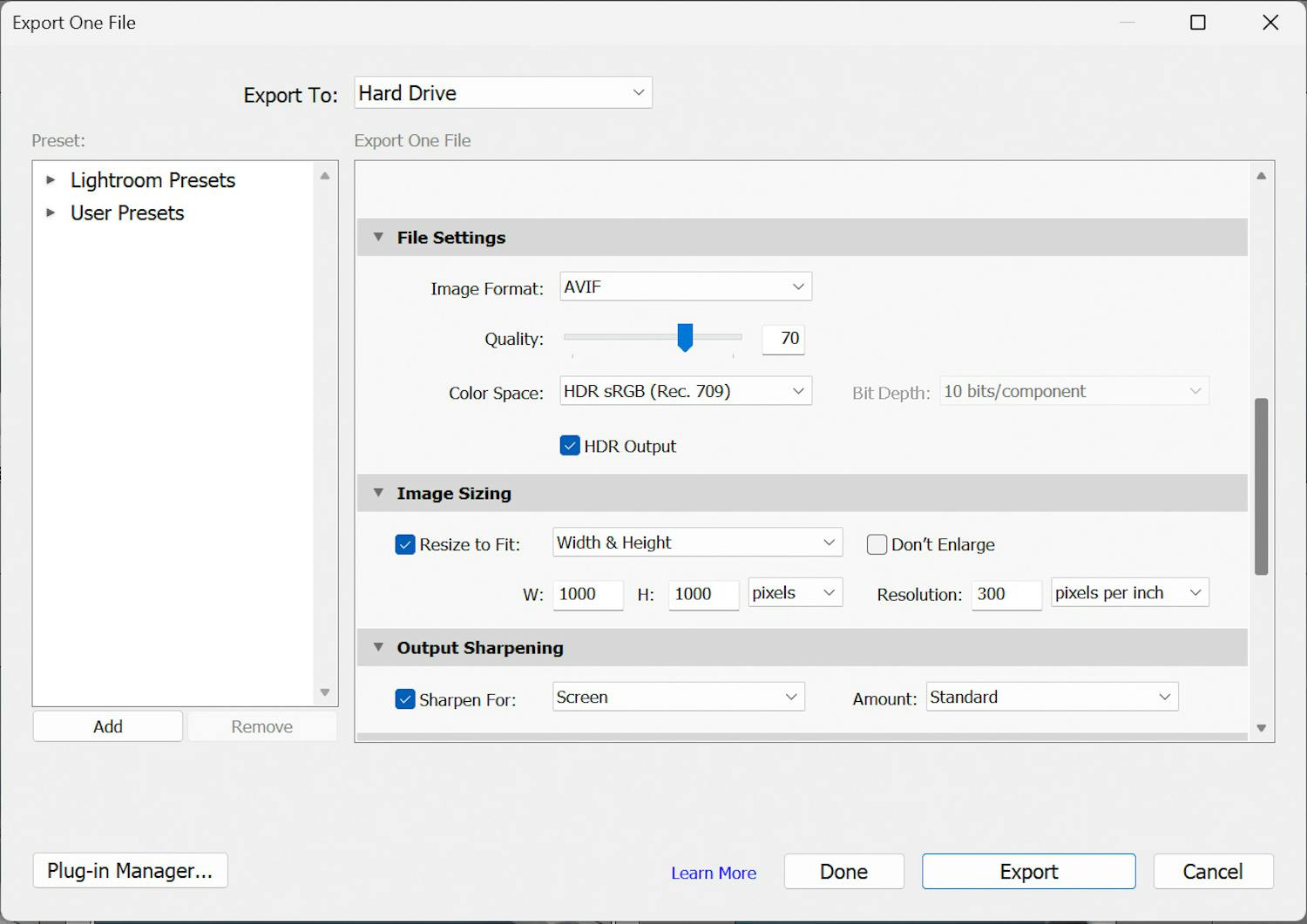Enable the Don't Enlarge option
This screenshot has height=924, width=1307.
tap(877, 544)
